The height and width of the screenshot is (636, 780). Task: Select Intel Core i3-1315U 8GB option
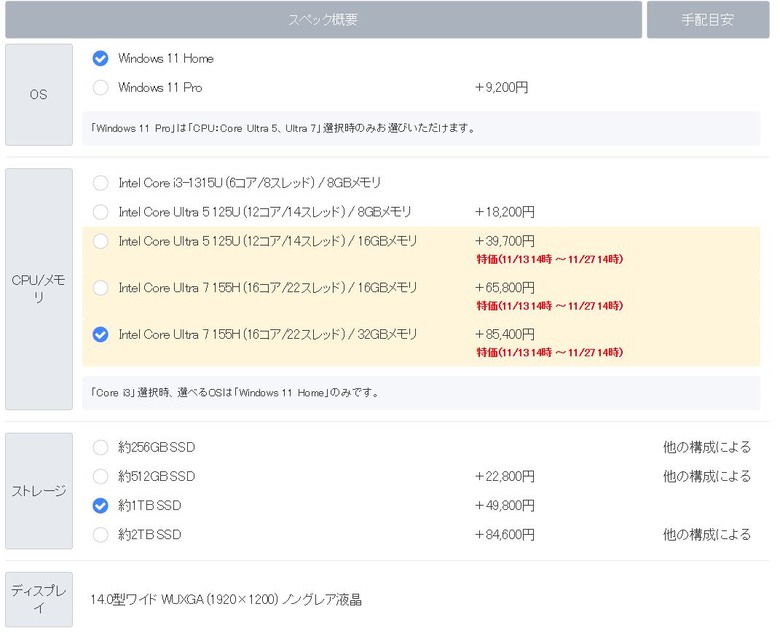pyautogui.click(x=100, y=183)
